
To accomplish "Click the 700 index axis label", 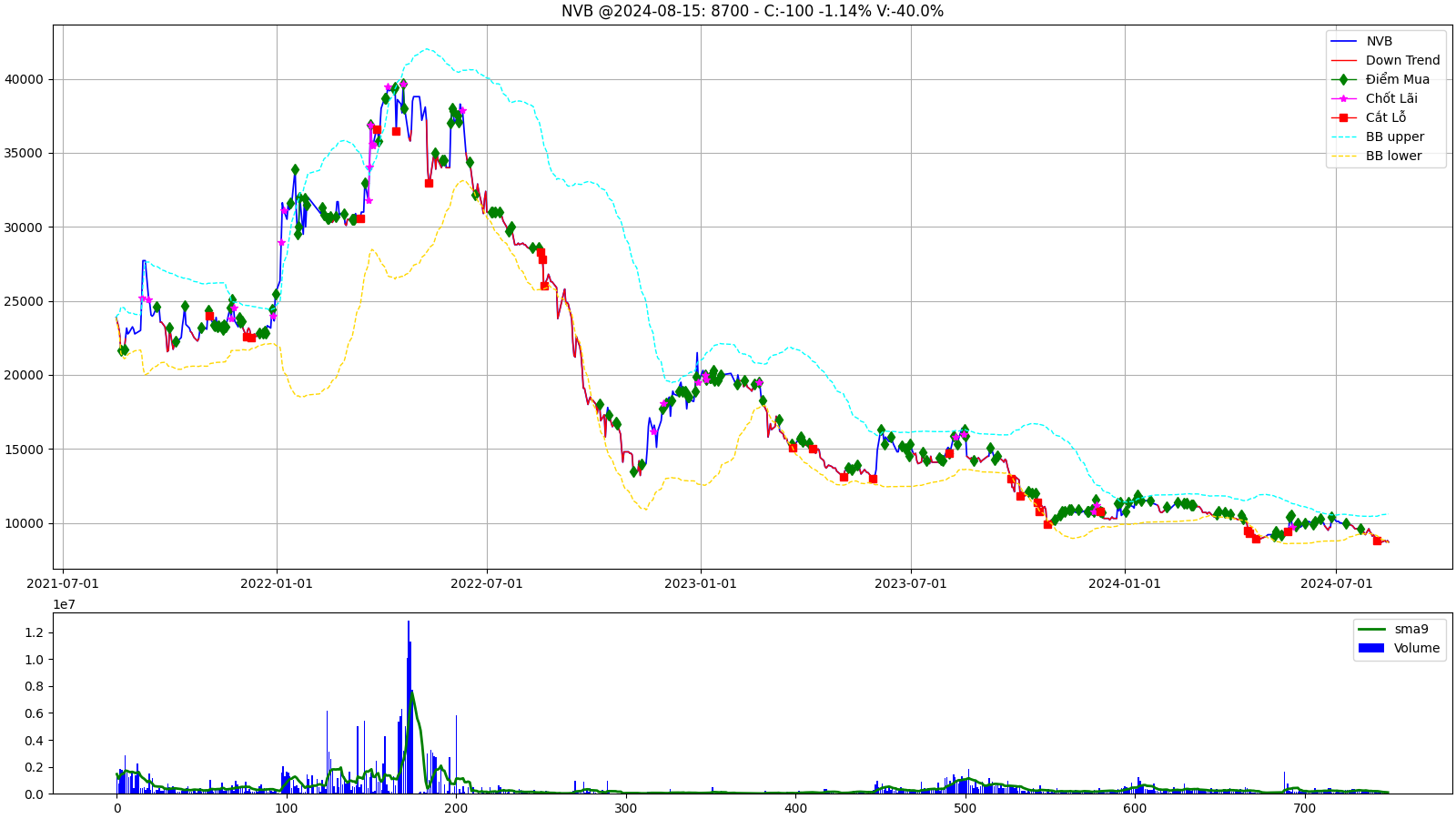I will pyautogui.click(x=1304, y=808).
